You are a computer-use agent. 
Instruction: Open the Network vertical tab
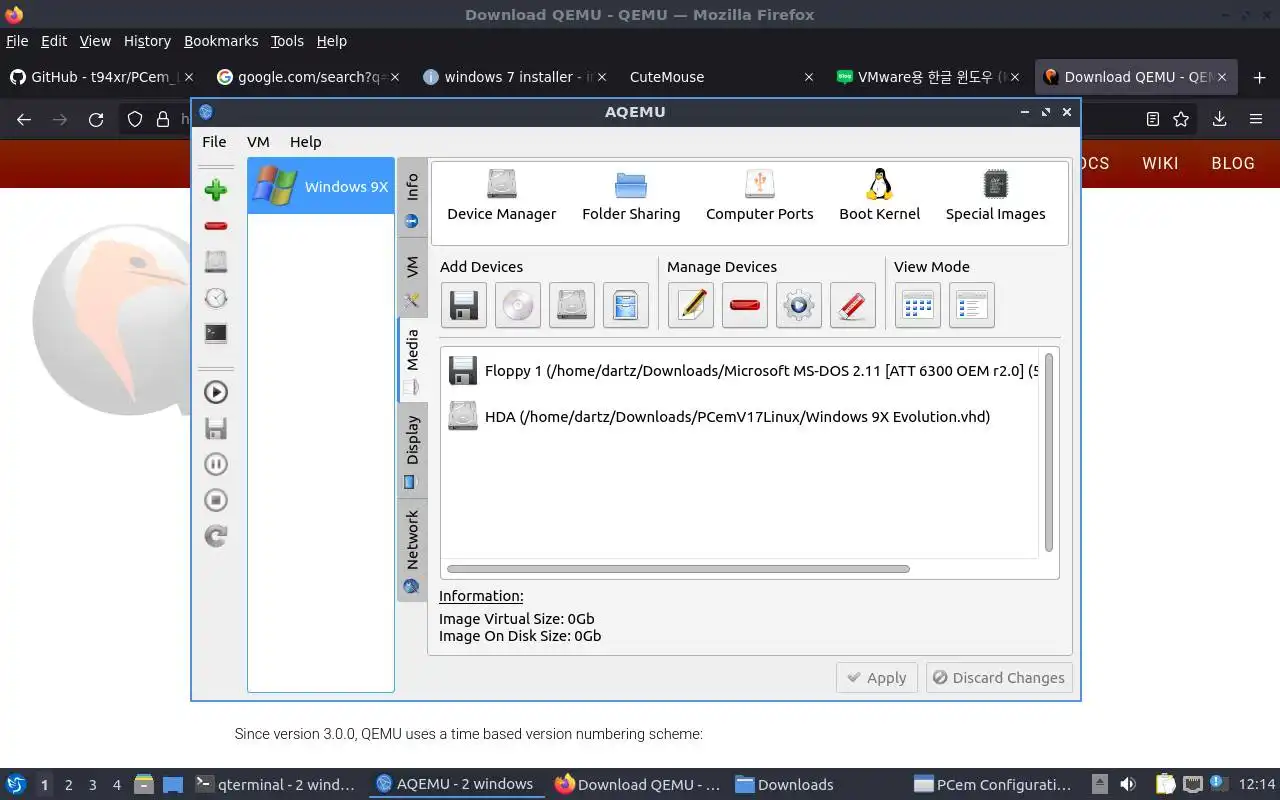(412, 550)
